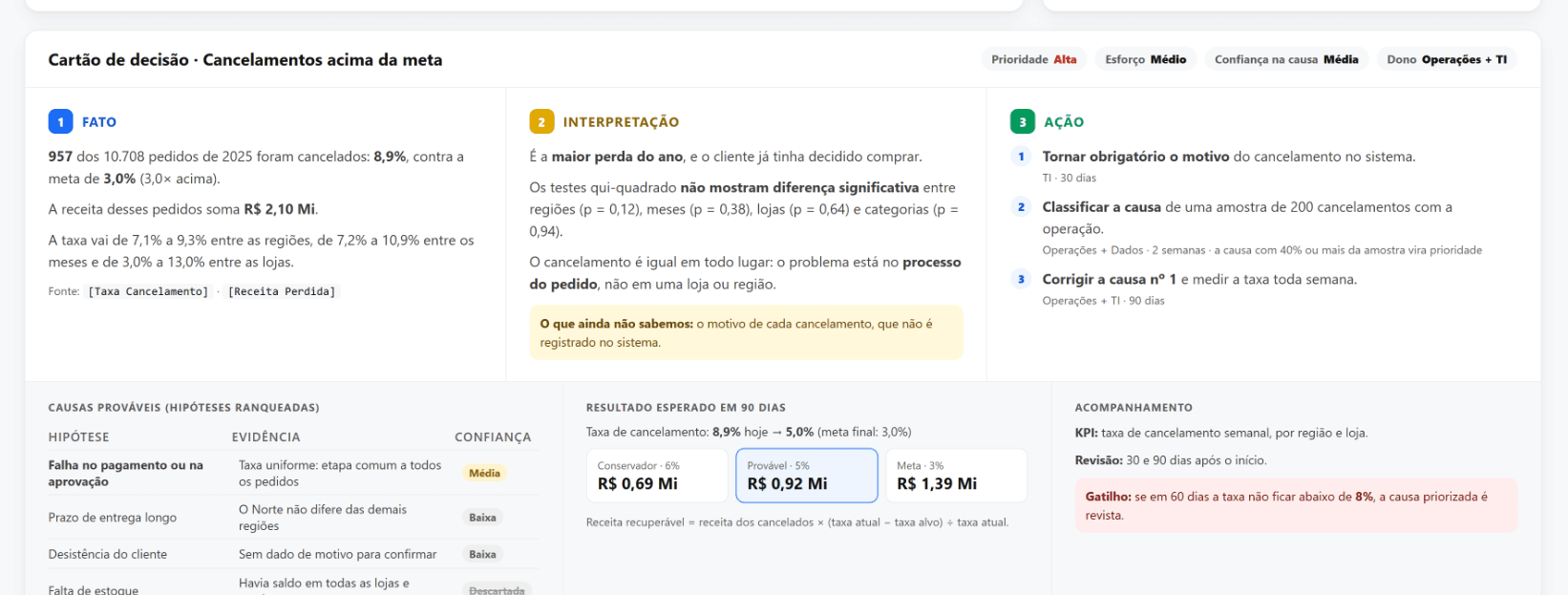Screen dimensions: 1568x595
Task: Choose the Meta 3% scenario card
Action: [x=957, y=476]
